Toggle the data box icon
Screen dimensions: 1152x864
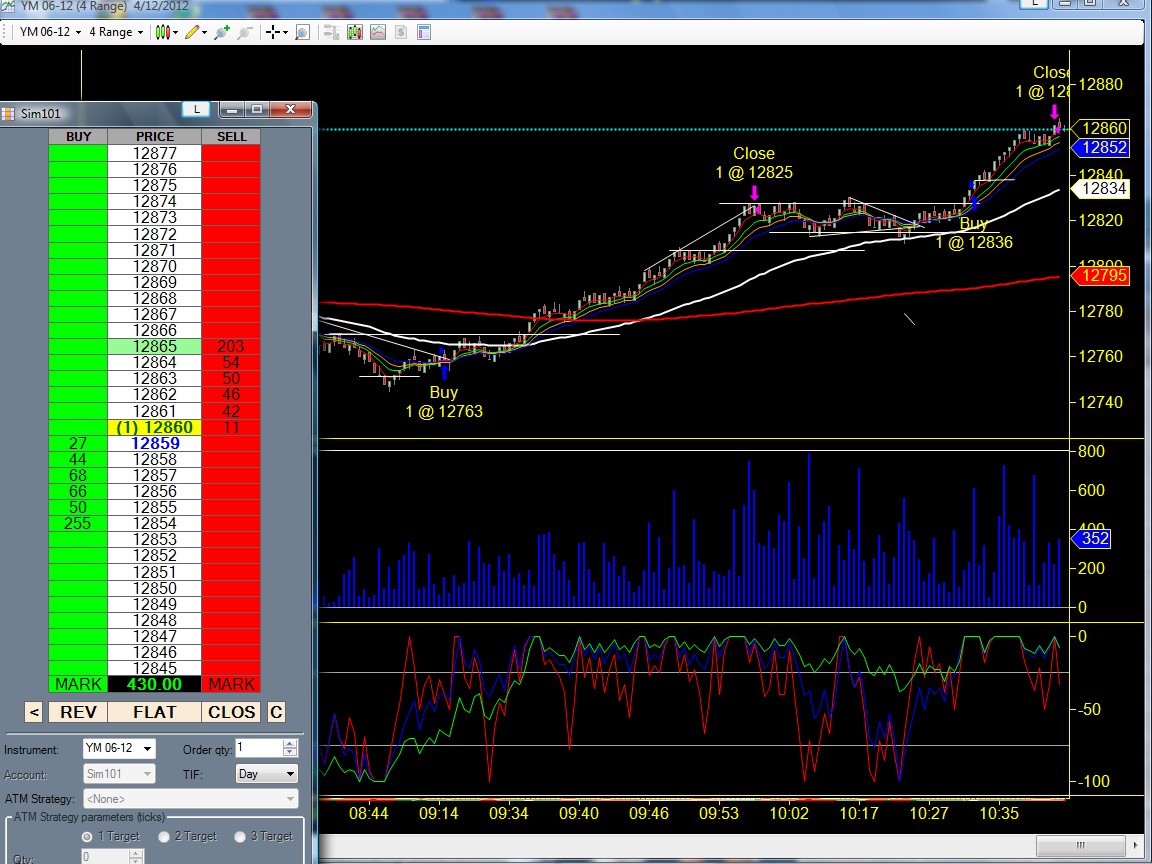(331, 32)
